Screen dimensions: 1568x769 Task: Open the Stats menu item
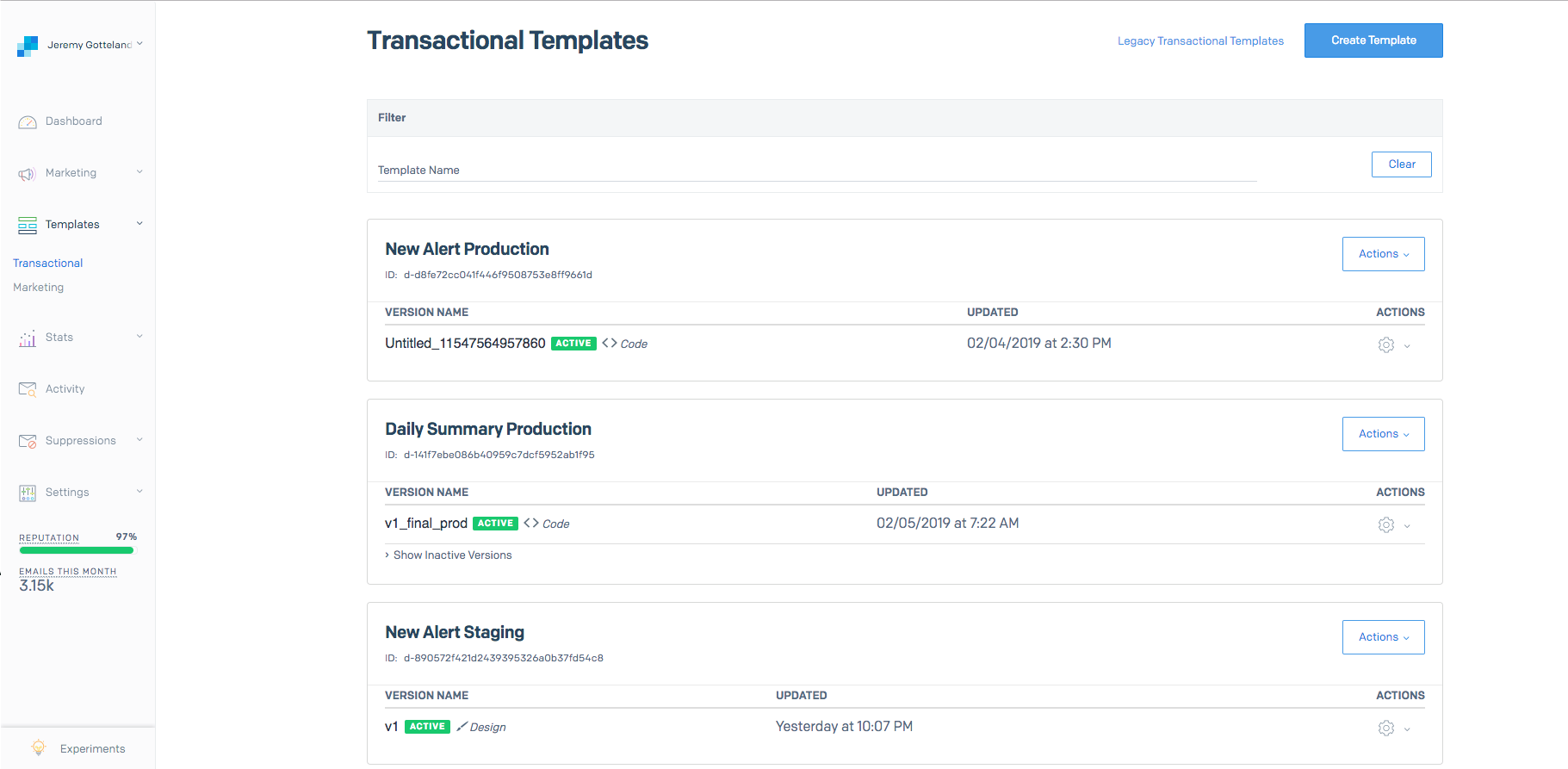59,338
